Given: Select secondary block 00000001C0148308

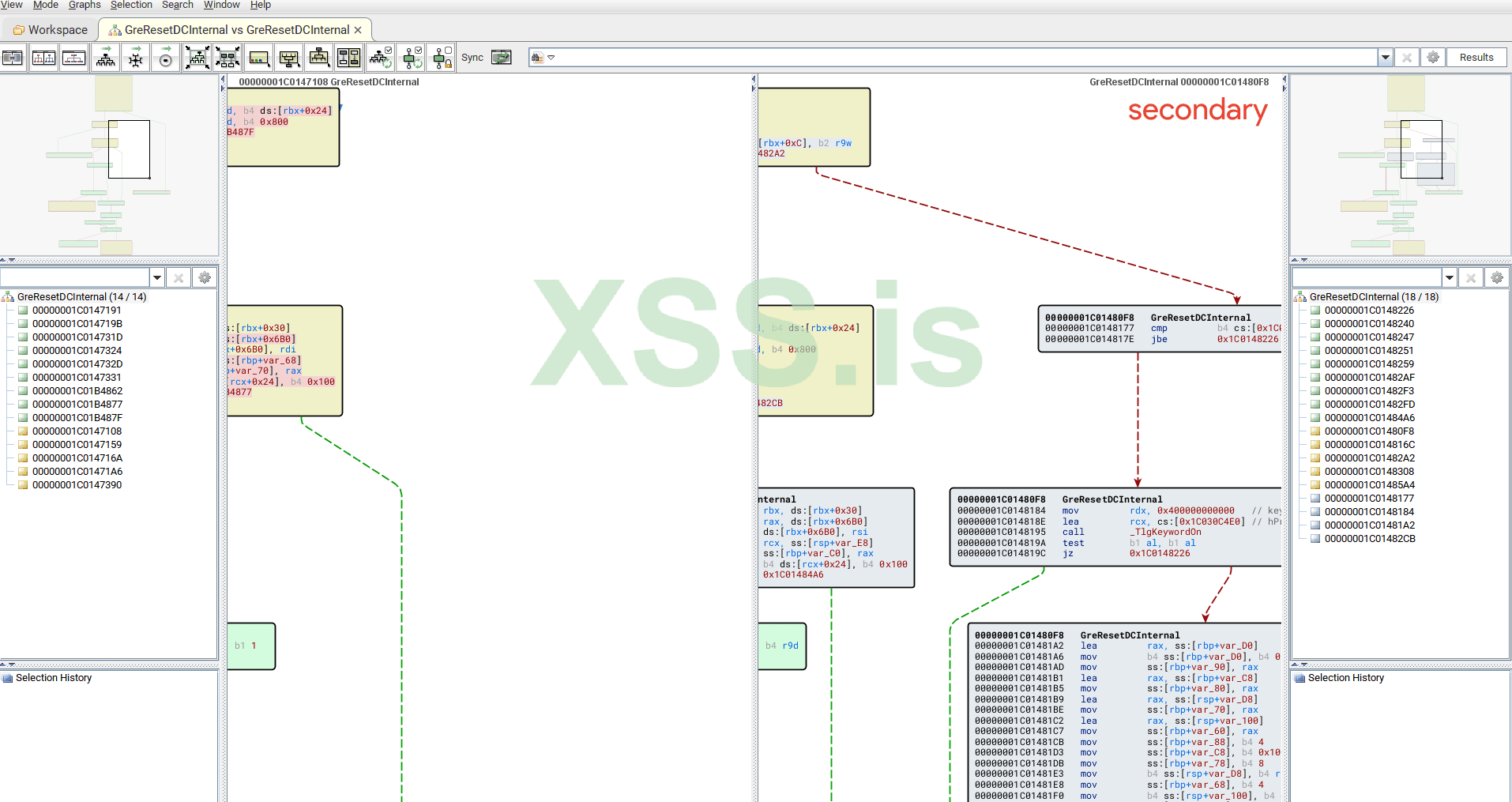Looking at the screenshot, I should click(x=1369, y=472).
